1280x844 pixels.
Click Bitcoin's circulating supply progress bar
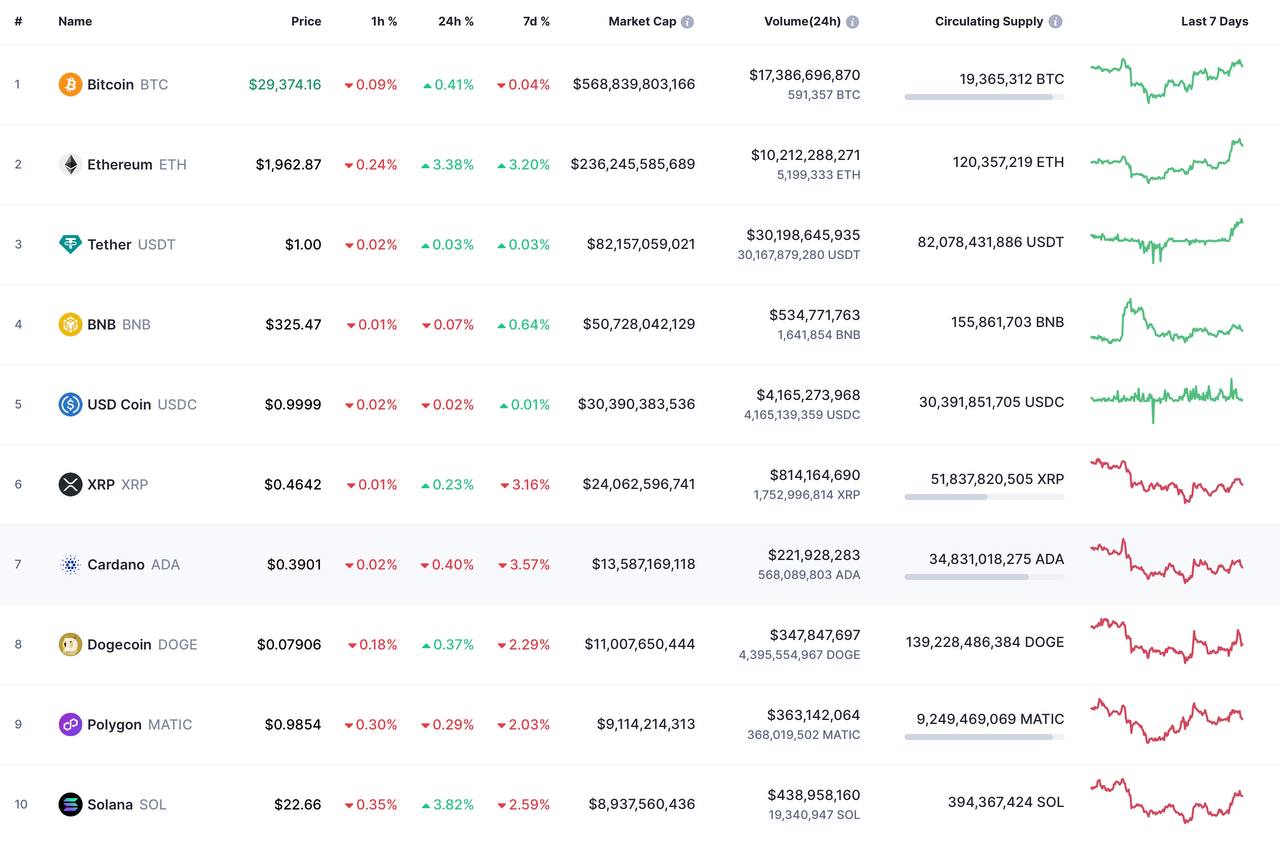pos(984,97)
